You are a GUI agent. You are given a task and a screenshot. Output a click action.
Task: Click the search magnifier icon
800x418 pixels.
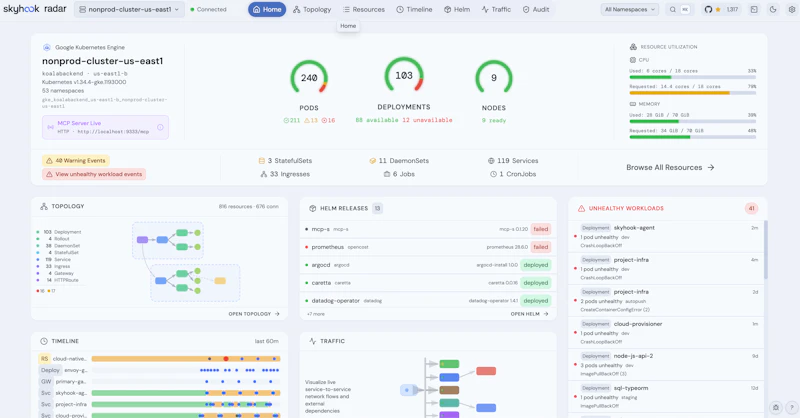[x=672, y=9]
